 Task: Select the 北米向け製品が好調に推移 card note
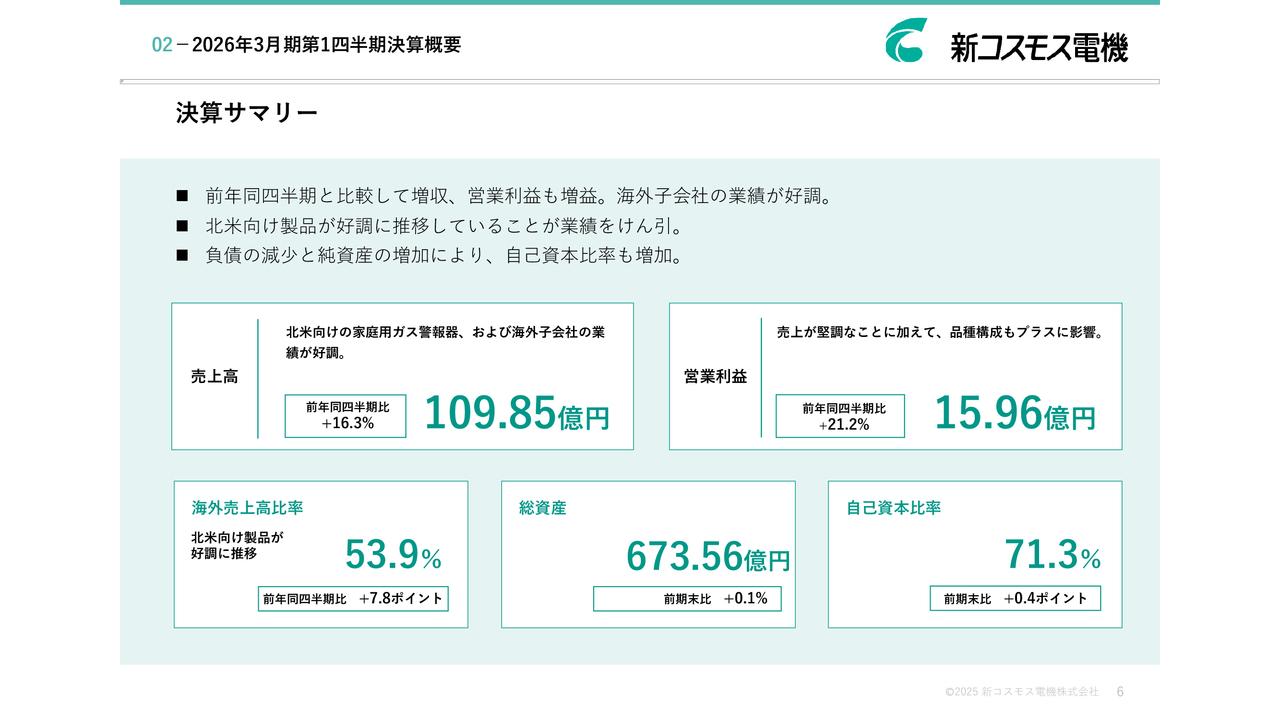tap(237, 545)
